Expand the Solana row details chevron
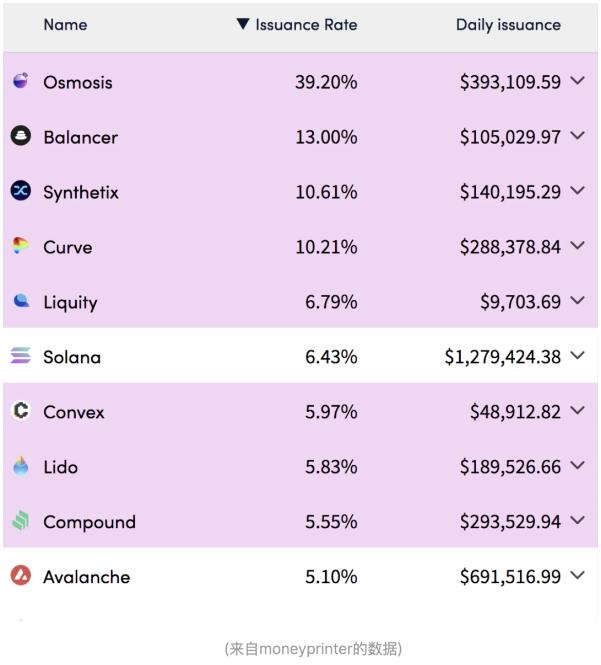 click(577, 356)
